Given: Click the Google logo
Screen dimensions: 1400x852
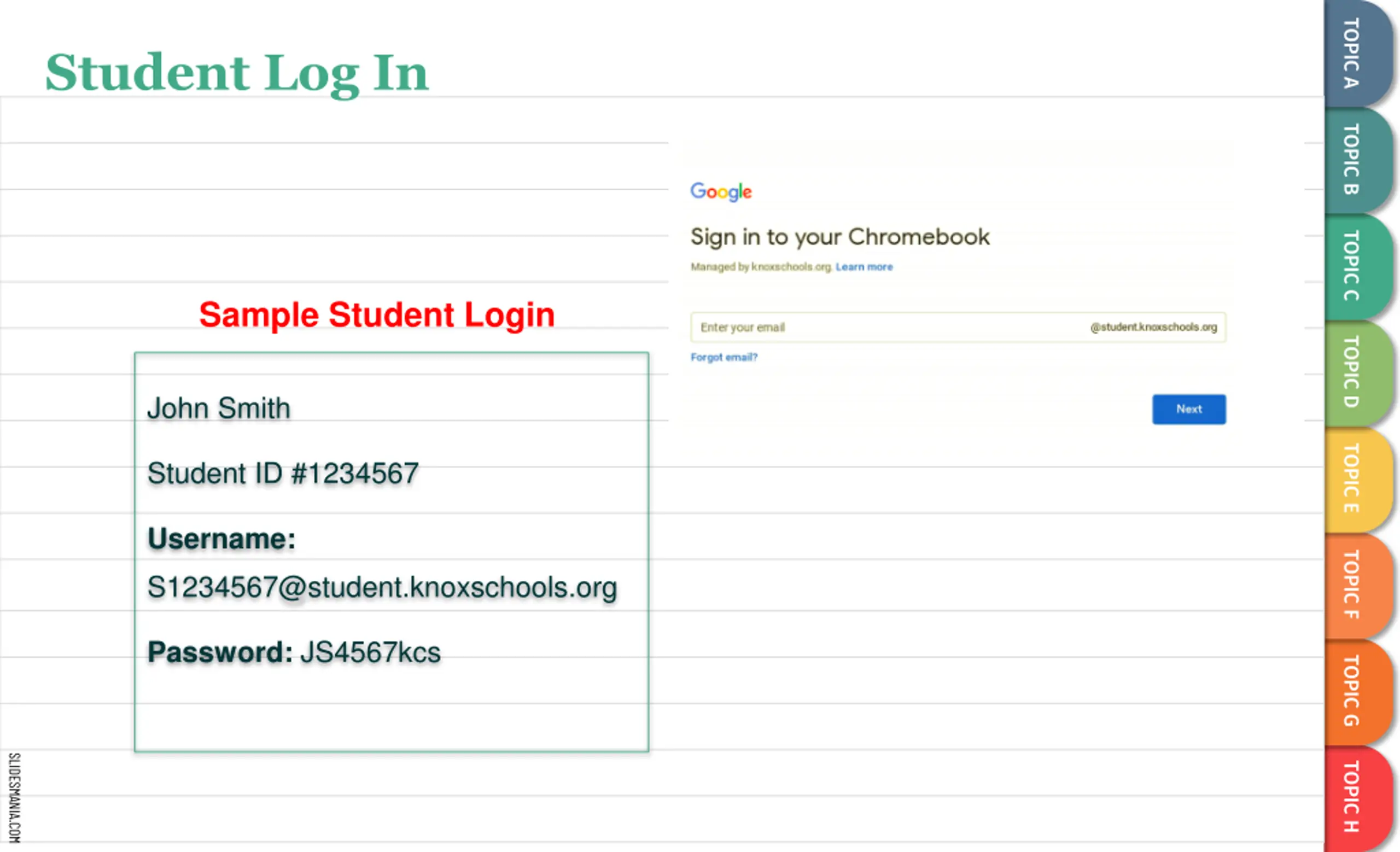Looking at the screenshot, I should pos(721,192).
